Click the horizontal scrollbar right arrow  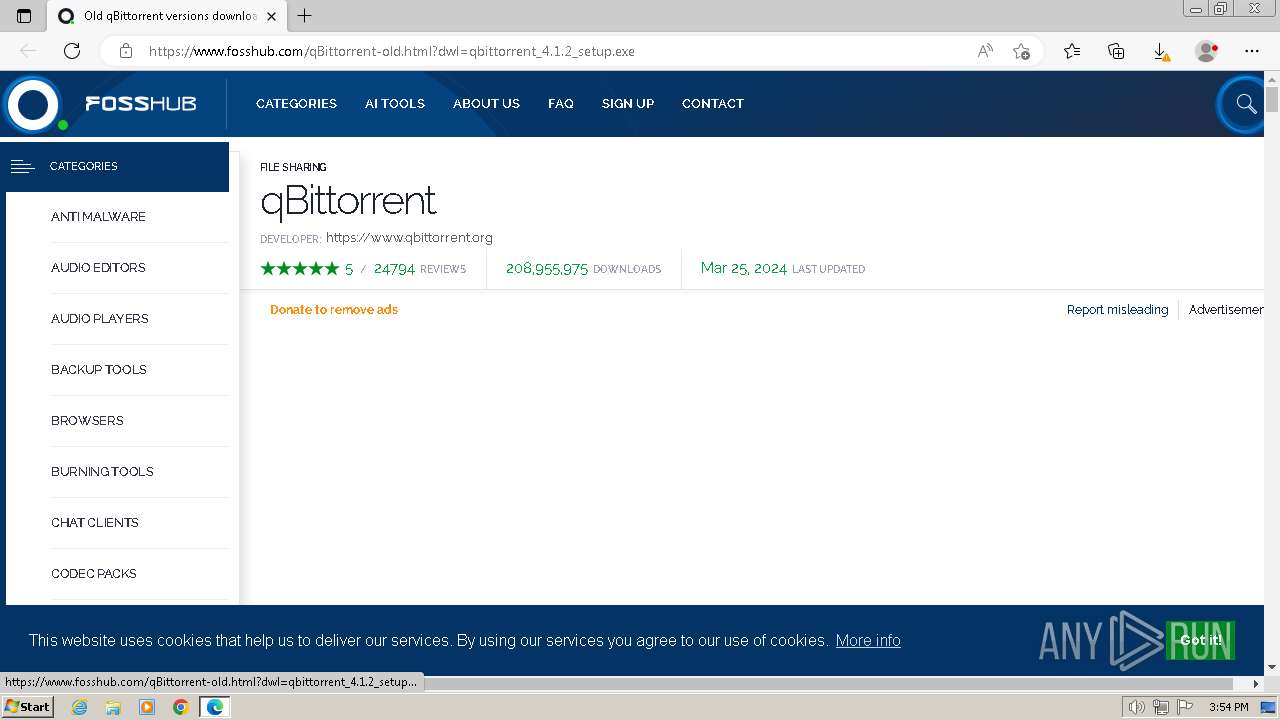point(1257,684)
